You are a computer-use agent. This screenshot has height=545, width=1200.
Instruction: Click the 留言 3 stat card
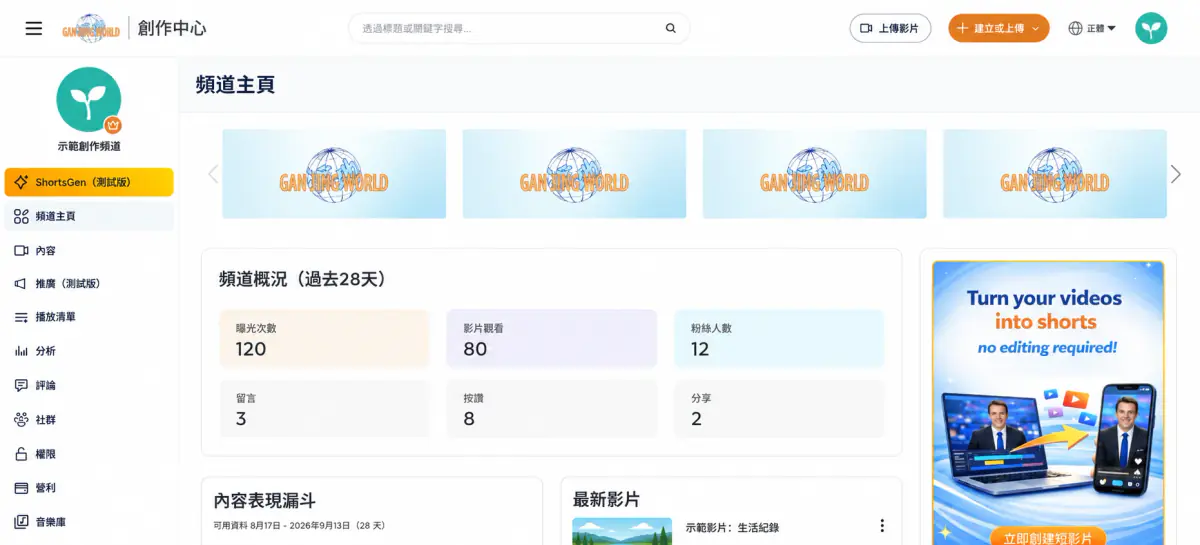click(324, 408)
